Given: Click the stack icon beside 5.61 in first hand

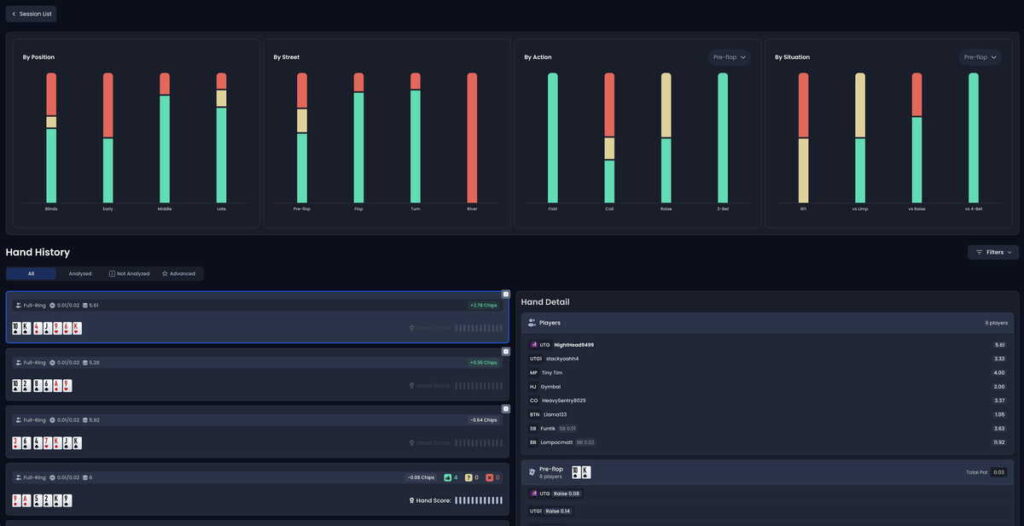Looking at the screenshot, I should pos(86,305).
